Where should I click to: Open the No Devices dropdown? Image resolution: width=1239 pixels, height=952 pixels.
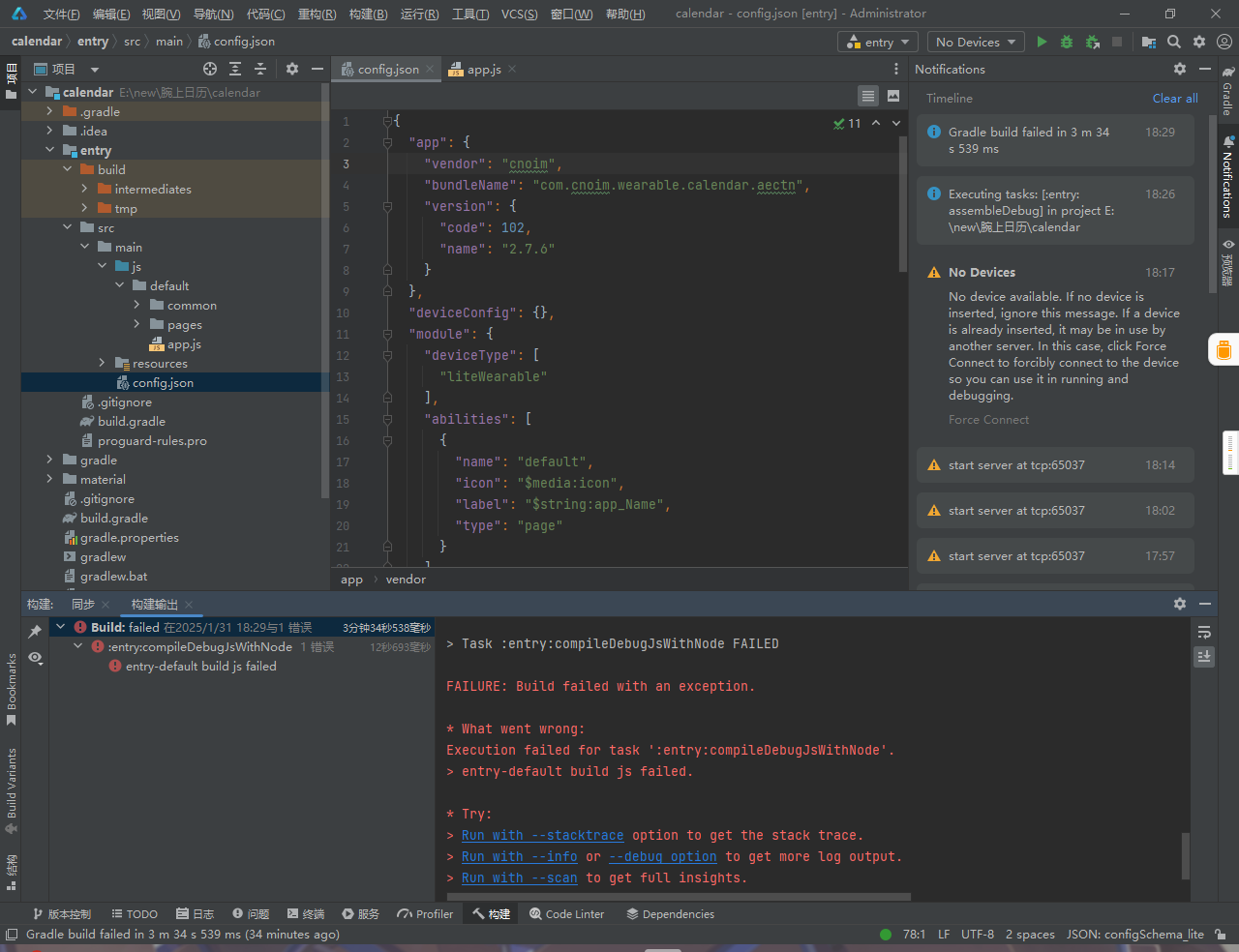point(976,42)
